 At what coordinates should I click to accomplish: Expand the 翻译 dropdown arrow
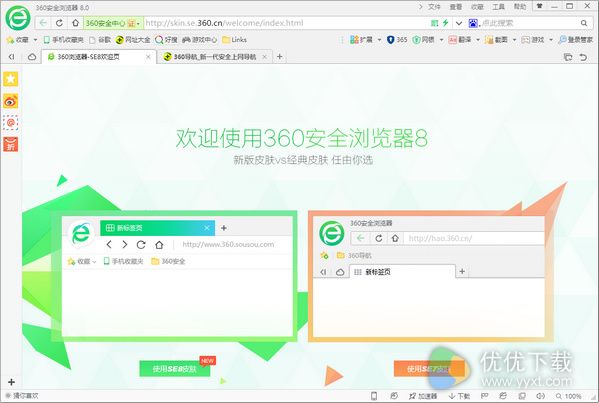point(478,40)
